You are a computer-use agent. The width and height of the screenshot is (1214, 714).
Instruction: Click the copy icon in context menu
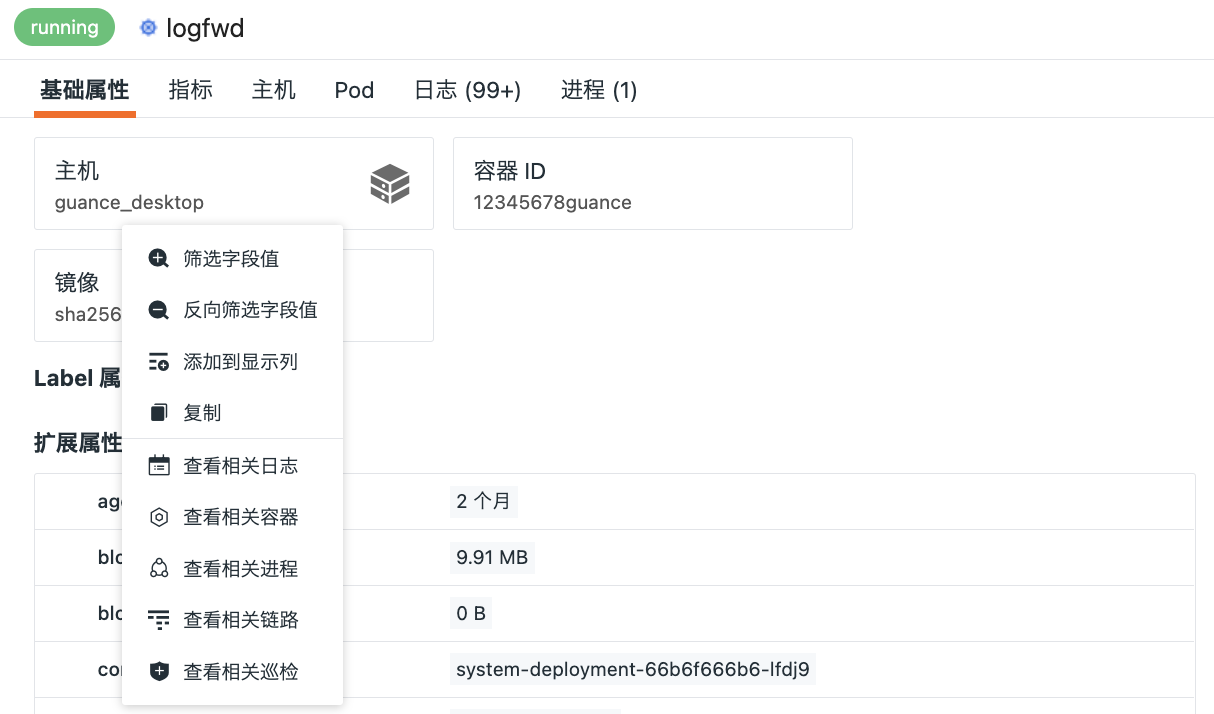(158, 413)
